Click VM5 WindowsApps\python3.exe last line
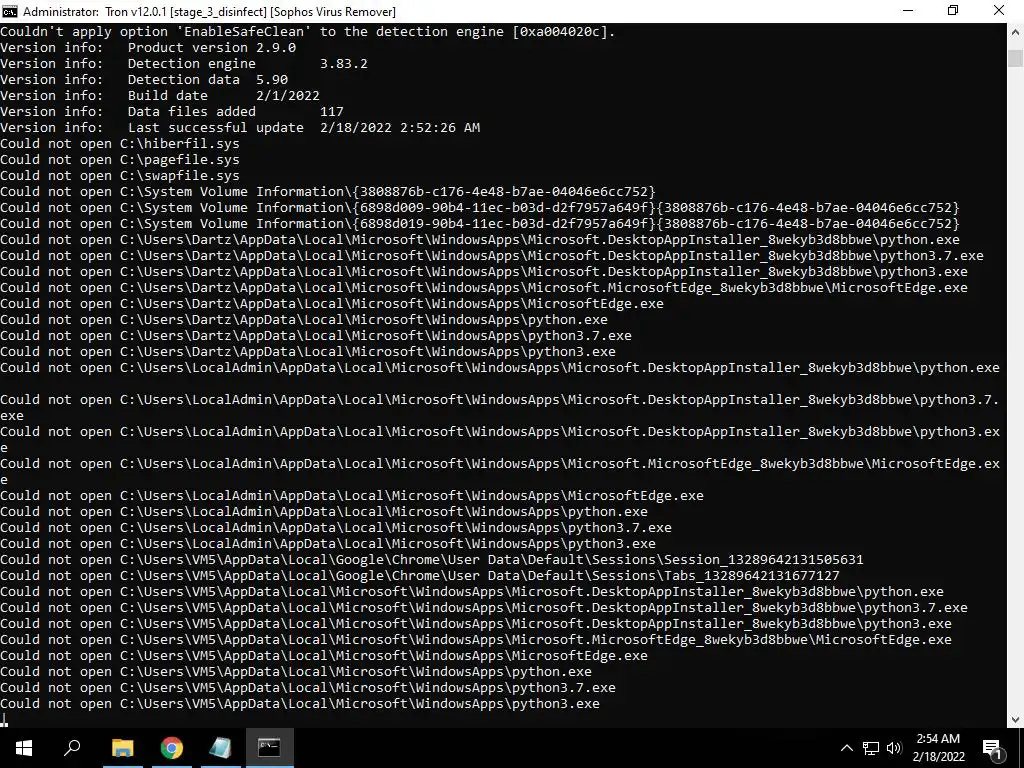Image resolution: width=1024 pixels, height=768 pixels. pos(300,703)
